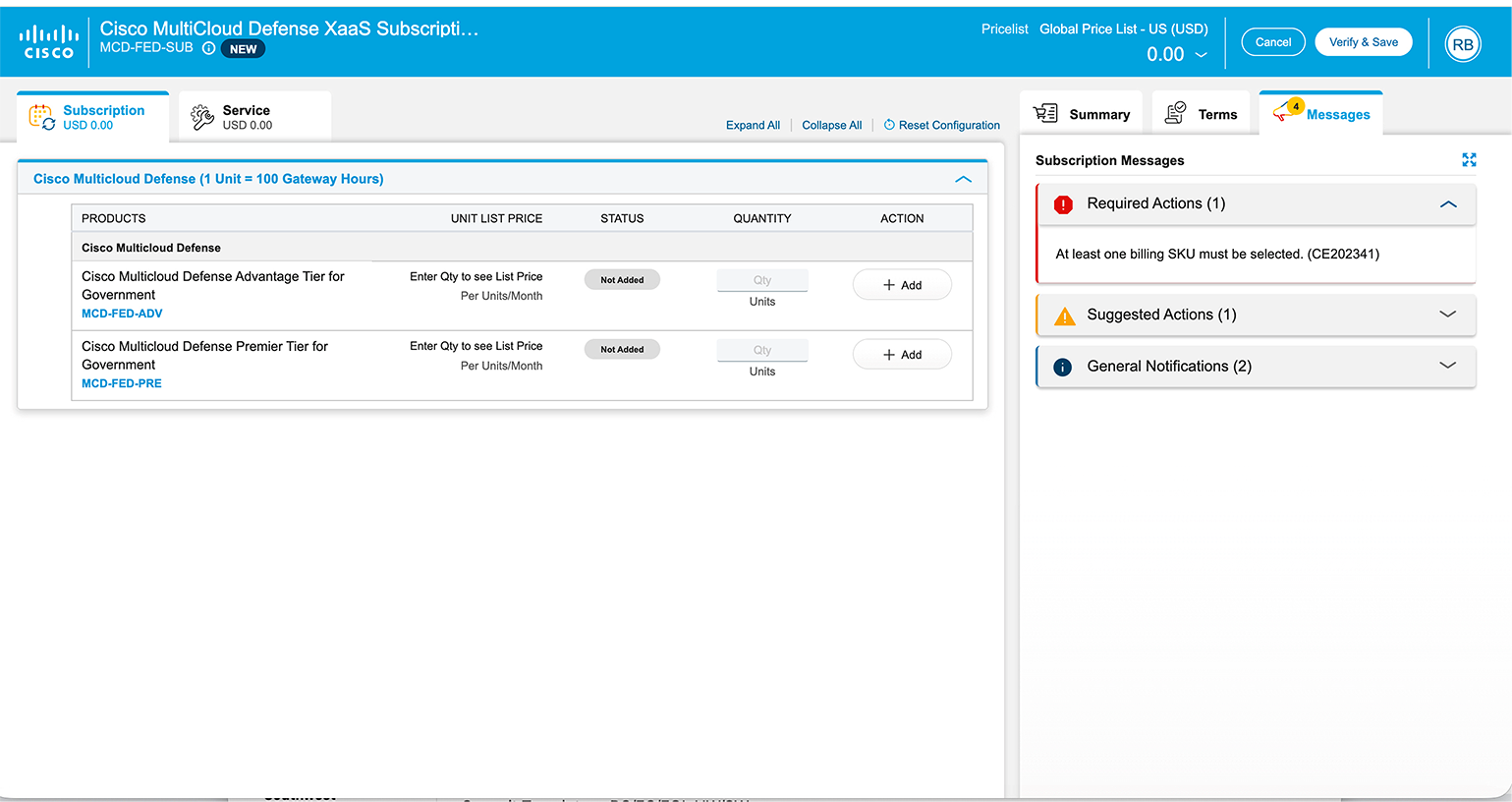
Task: Click the Subscription calendar icon
Action: click(x=41, y=117)
